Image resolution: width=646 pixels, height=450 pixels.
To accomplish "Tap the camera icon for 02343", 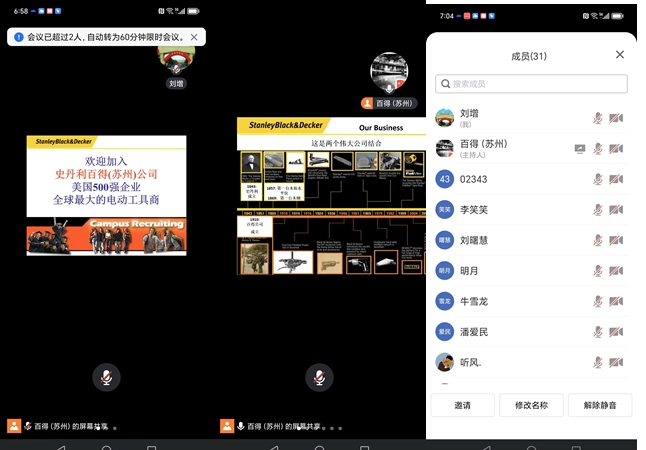I will pos(616,179).
